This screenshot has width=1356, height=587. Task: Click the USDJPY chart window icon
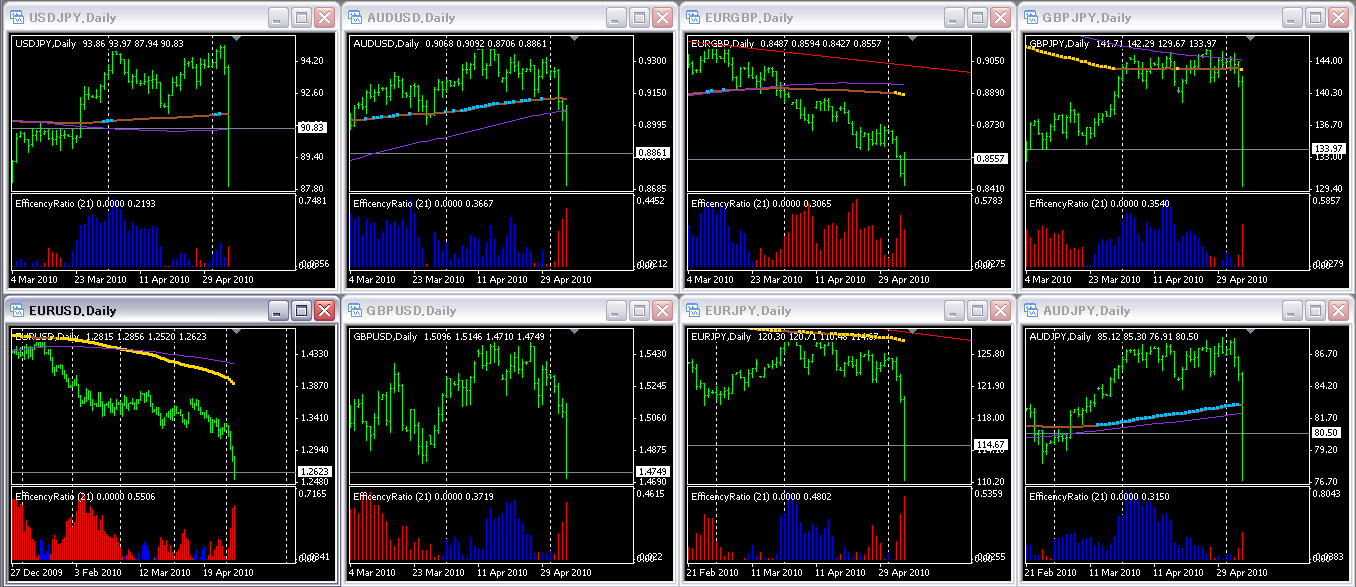[17, 18]
